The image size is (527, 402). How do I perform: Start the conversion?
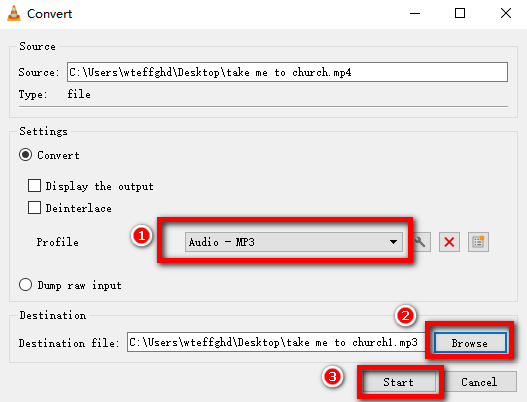coord(399,382)
